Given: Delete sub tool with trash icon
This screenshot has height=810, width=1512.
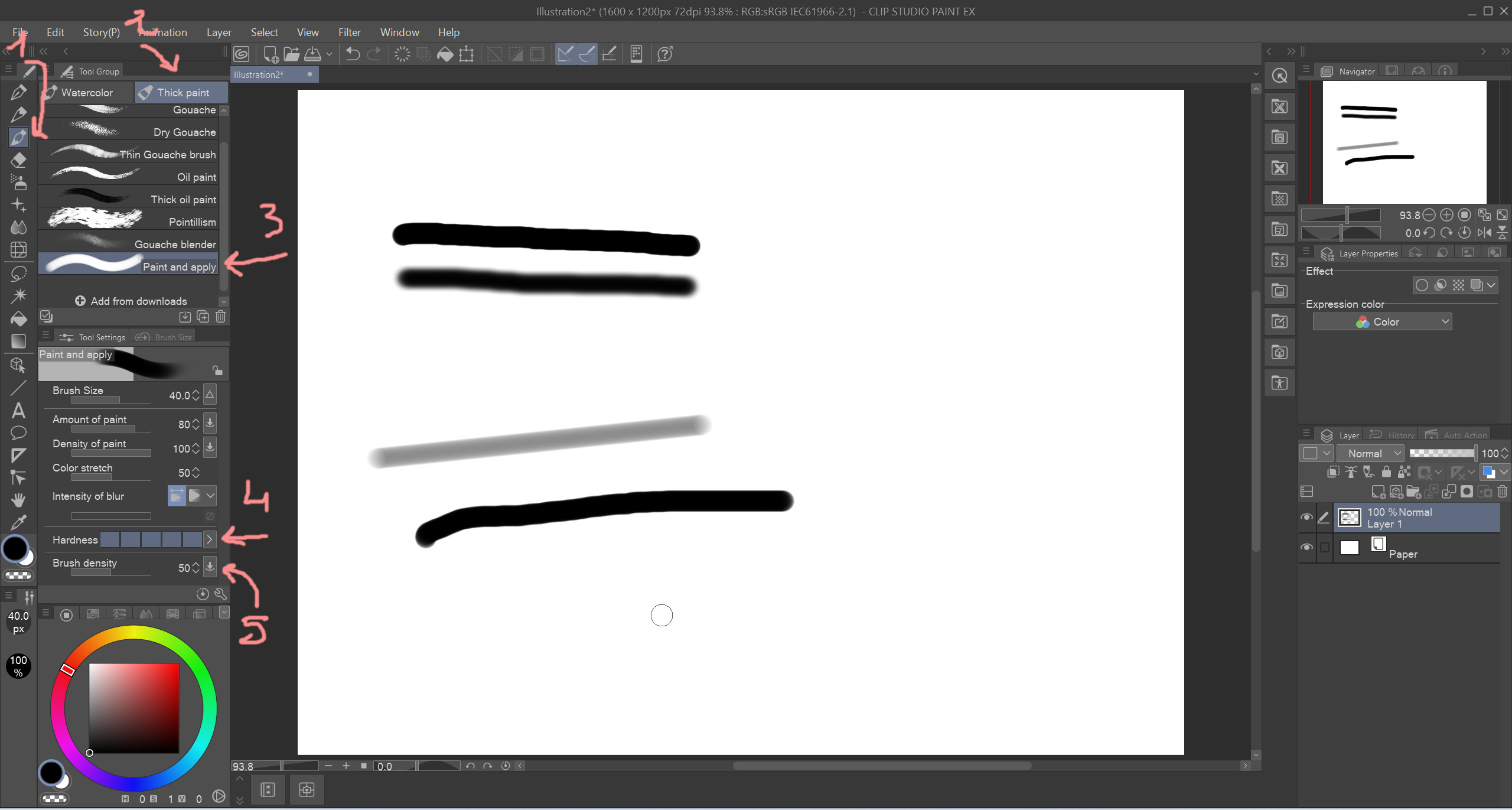Looking at the screenshot, I should (221, 317).
